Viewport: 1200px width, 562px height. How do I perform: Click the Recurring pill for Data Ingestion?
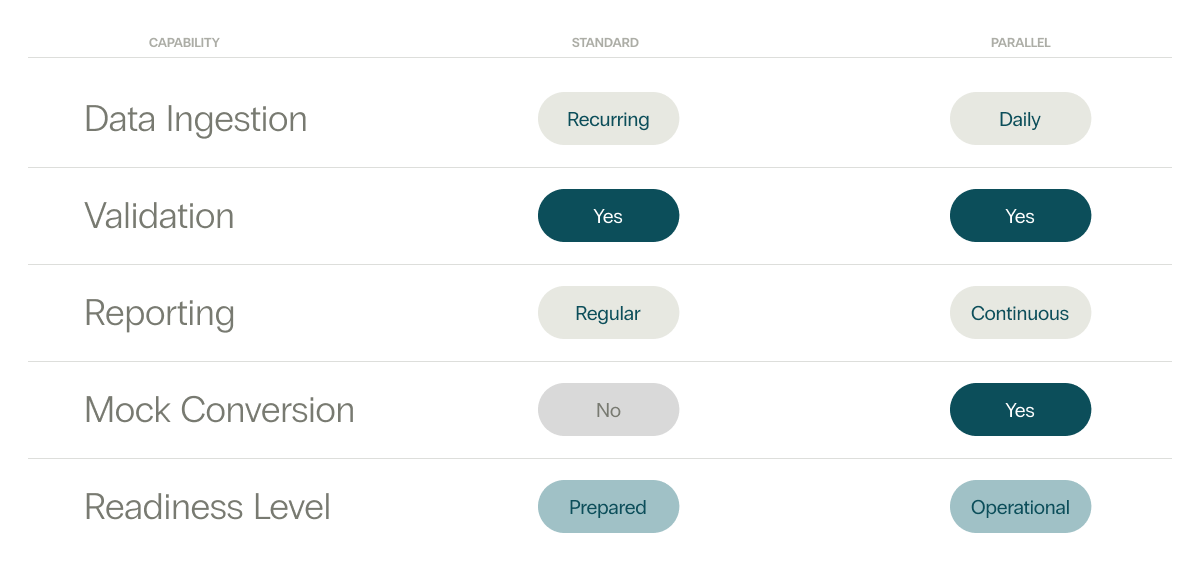point(608,119)
